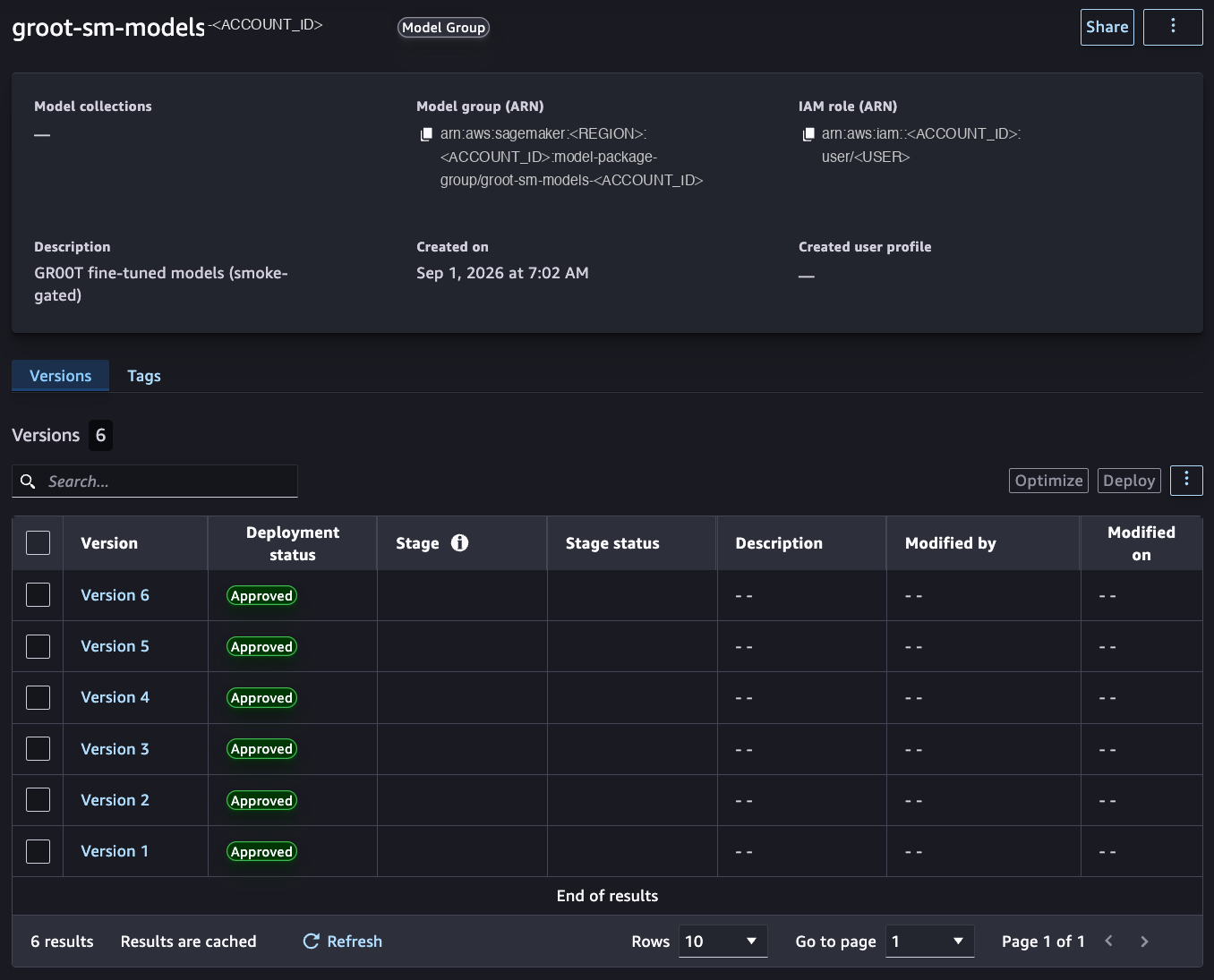Image resolution: width=1214 pixels, height=980 pixels.
Task: Select the Version 5 row checkbox
Action: pyautogui.click(x=38, y=646)
